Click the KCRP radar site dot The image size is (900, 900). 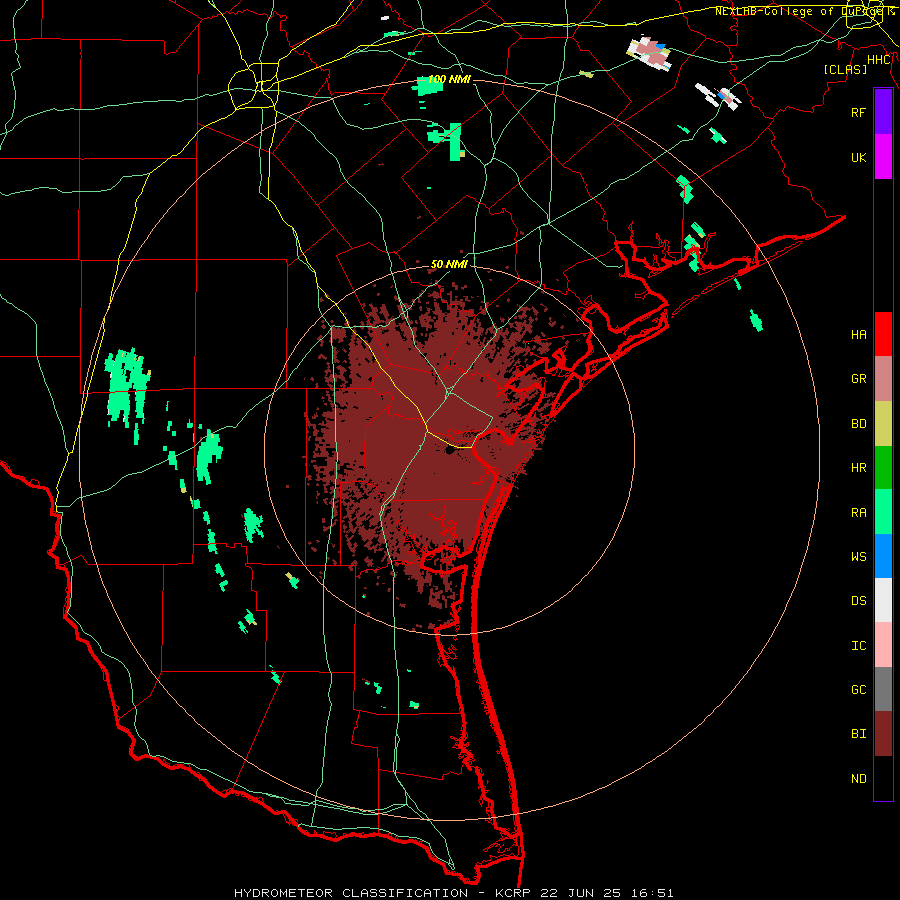click(449, 449)
